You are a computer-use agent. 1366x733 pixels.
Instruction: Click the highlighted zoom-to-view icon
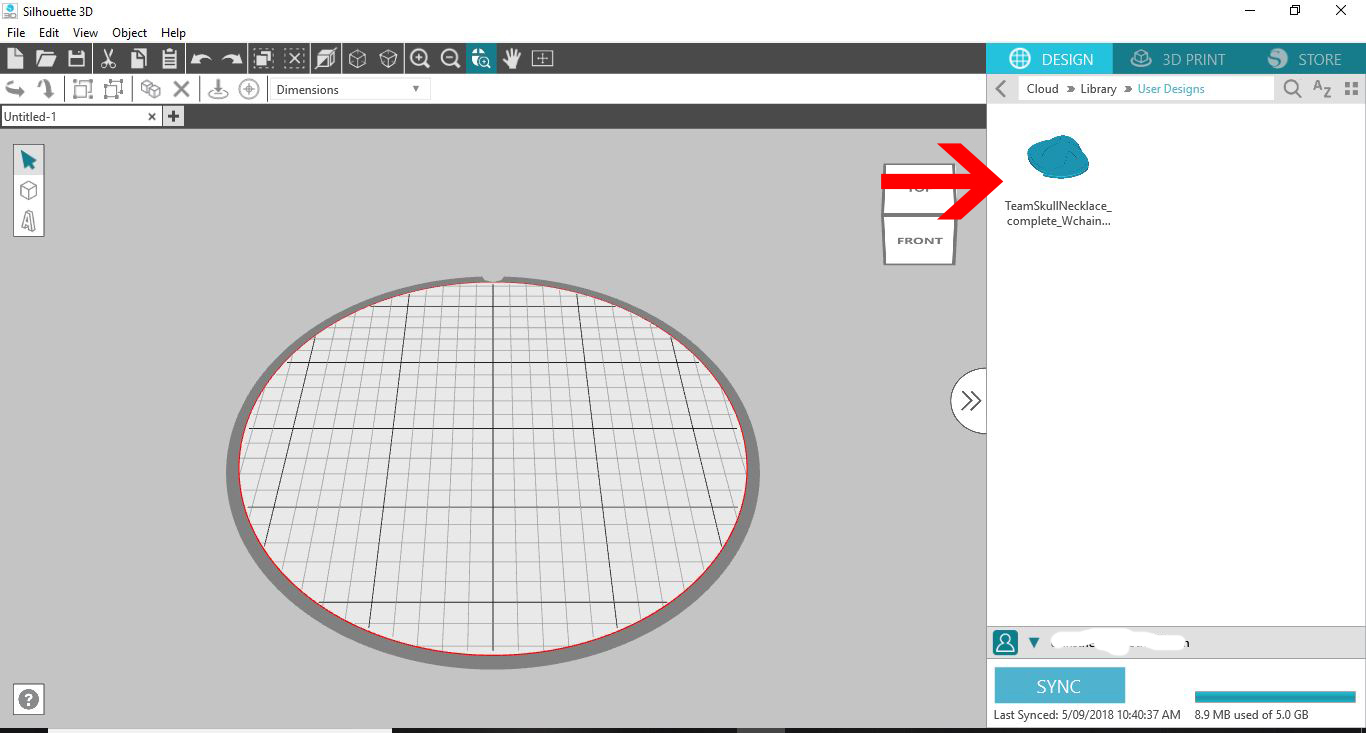click(x=481, y=59)
